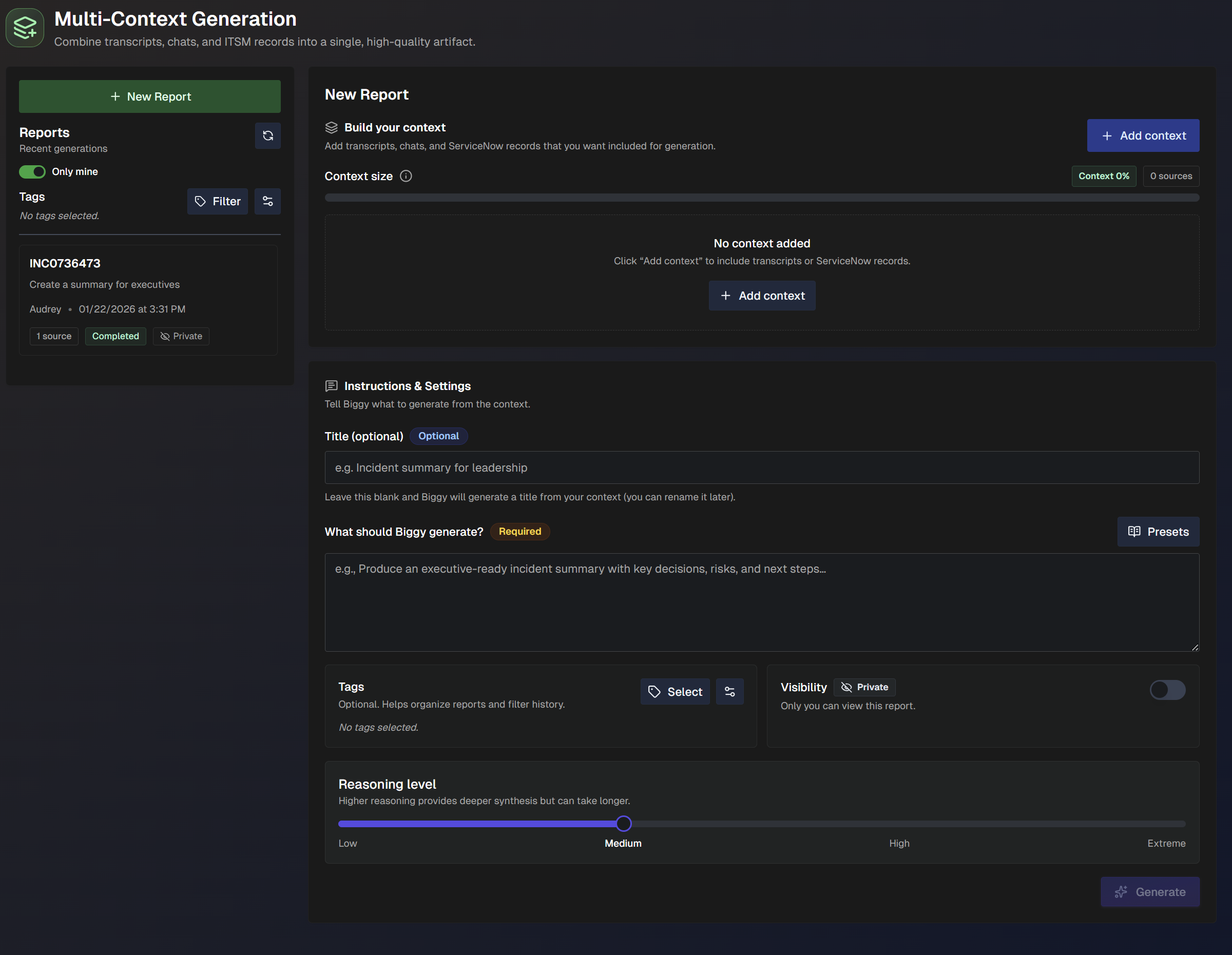The height and width of the screenshot is (955, 1232).
Task: Click the Context size info icon
Action: pyautogui.click(x=406, y=176)
